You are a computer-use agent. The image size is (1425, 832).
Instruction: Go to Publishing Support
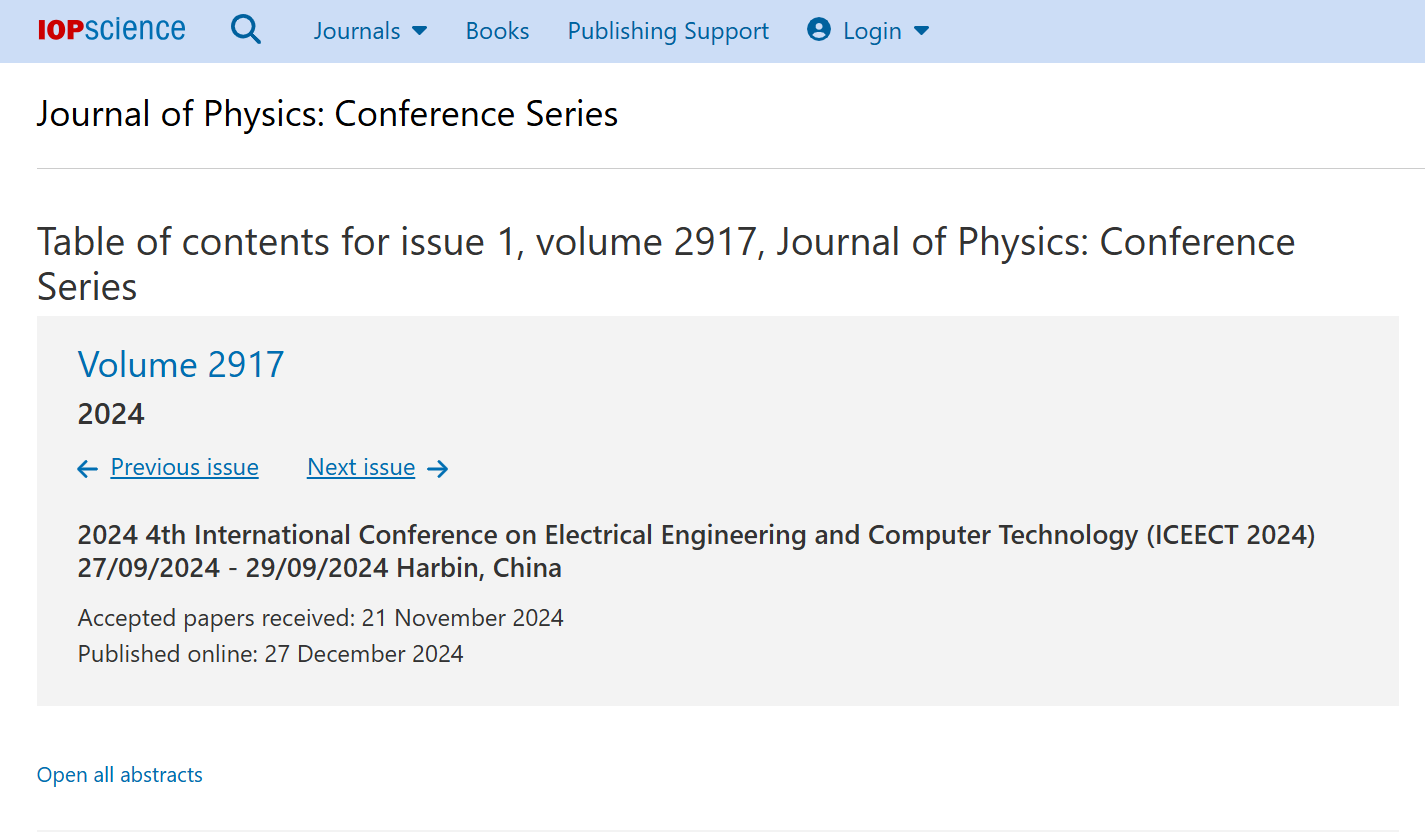(x=668, y=31)
